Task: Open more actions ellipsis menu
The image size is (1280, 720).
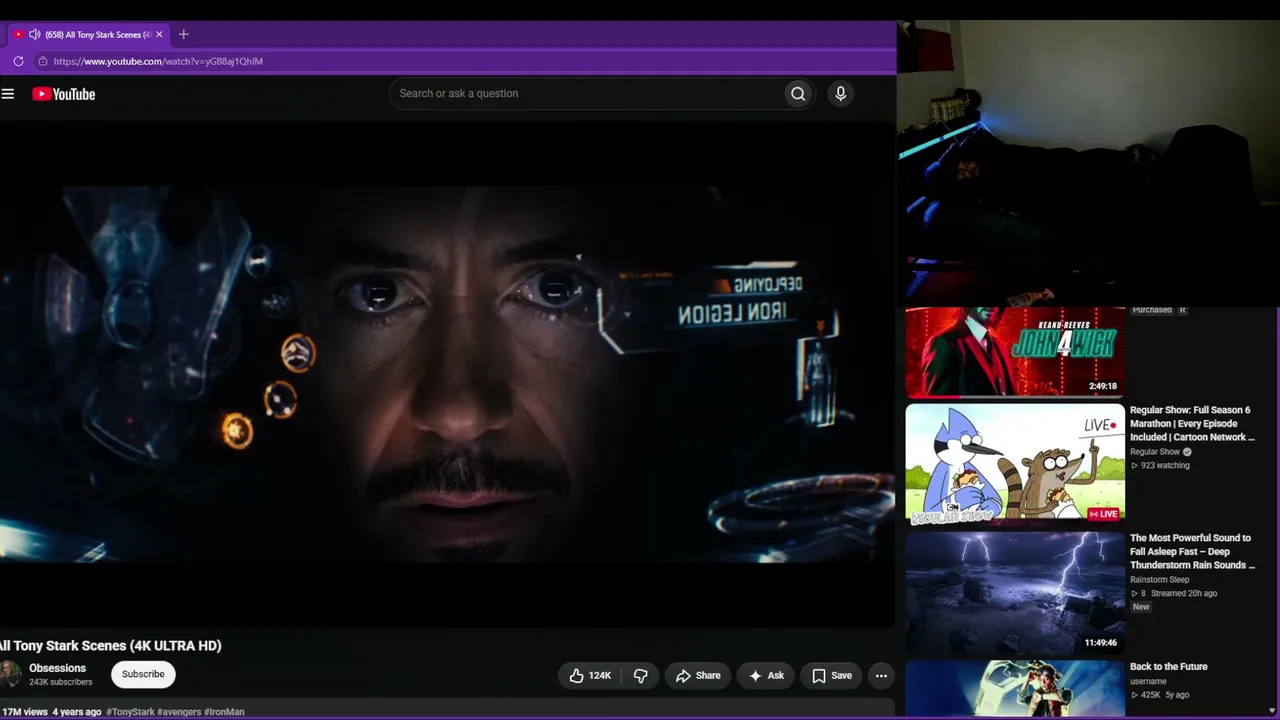Action: pos(881,676)
